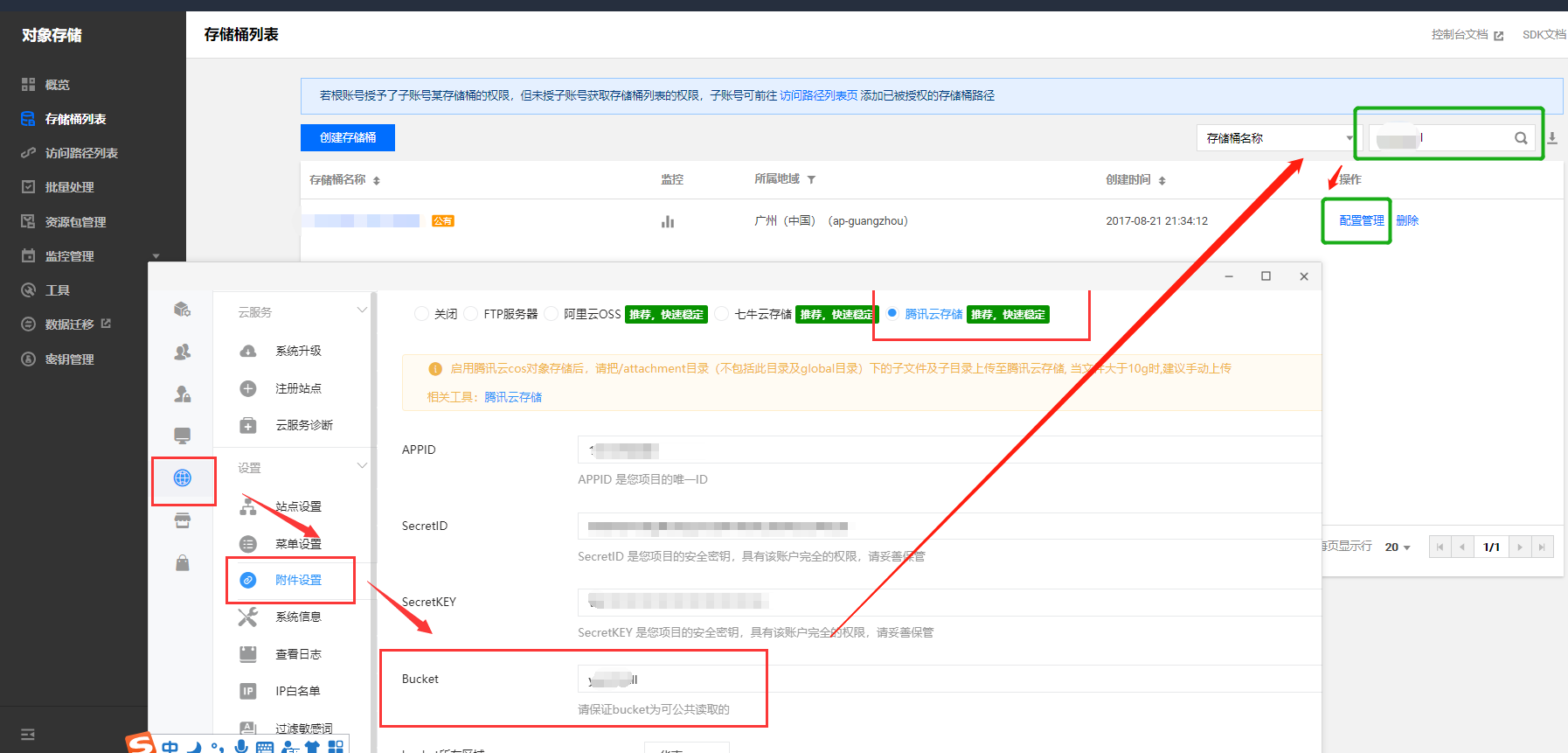Image resolution: width=1568 pixels, height=753 pixels.
Task: Click the Bucket input field
Action: tap(949, 679)
